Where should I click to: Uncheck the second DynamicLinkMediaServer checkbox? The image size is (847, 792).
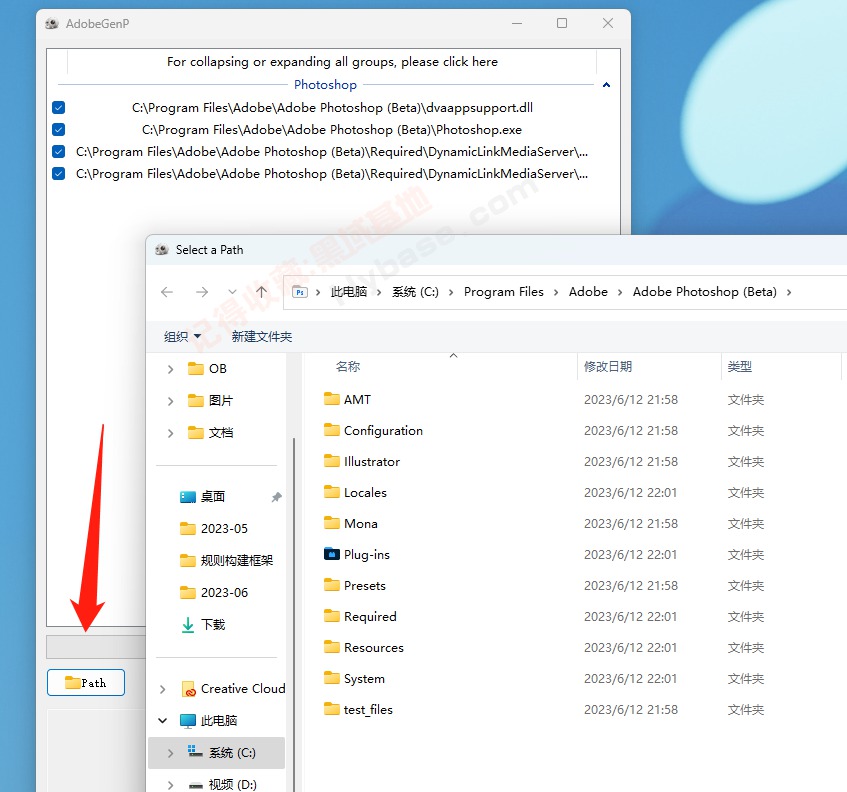(58, 174)
